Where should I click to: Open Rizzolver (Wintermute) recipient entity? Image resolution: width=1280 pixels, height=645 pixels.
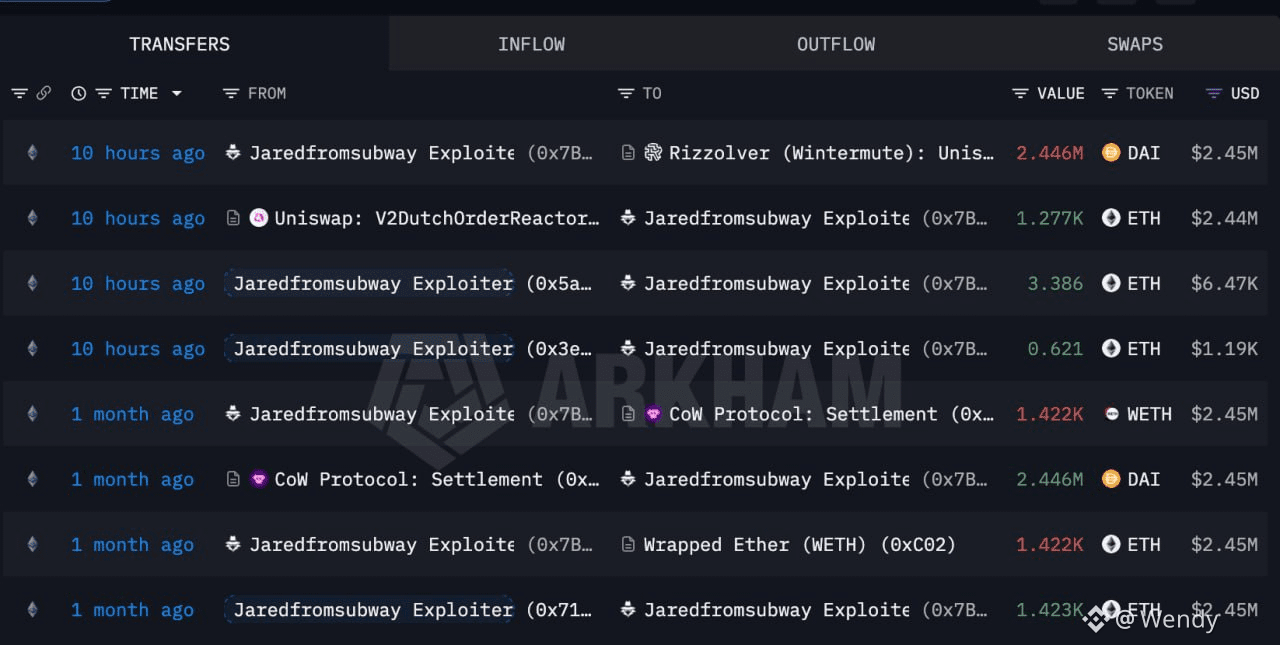point(832,153)
